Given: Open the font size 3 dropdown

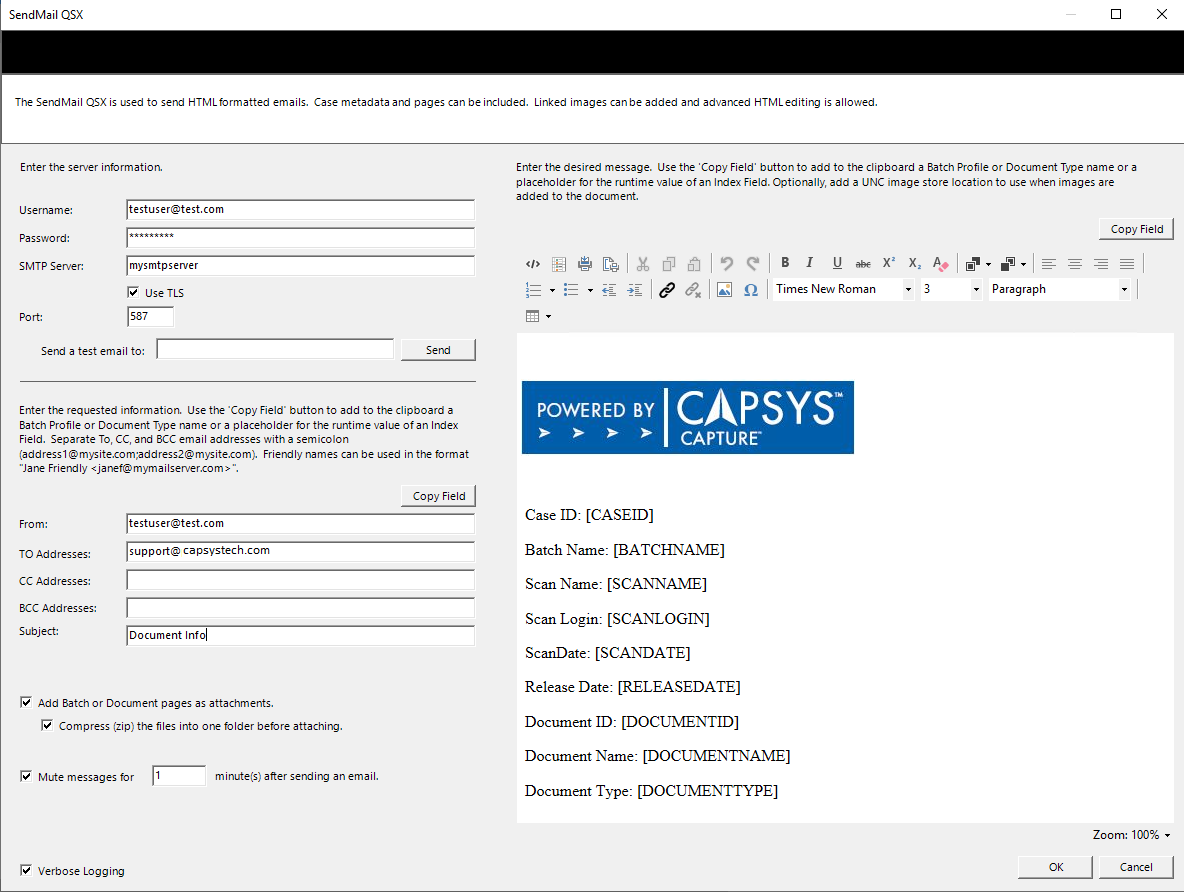Looking at the screenshot, I should coord(976,289).
